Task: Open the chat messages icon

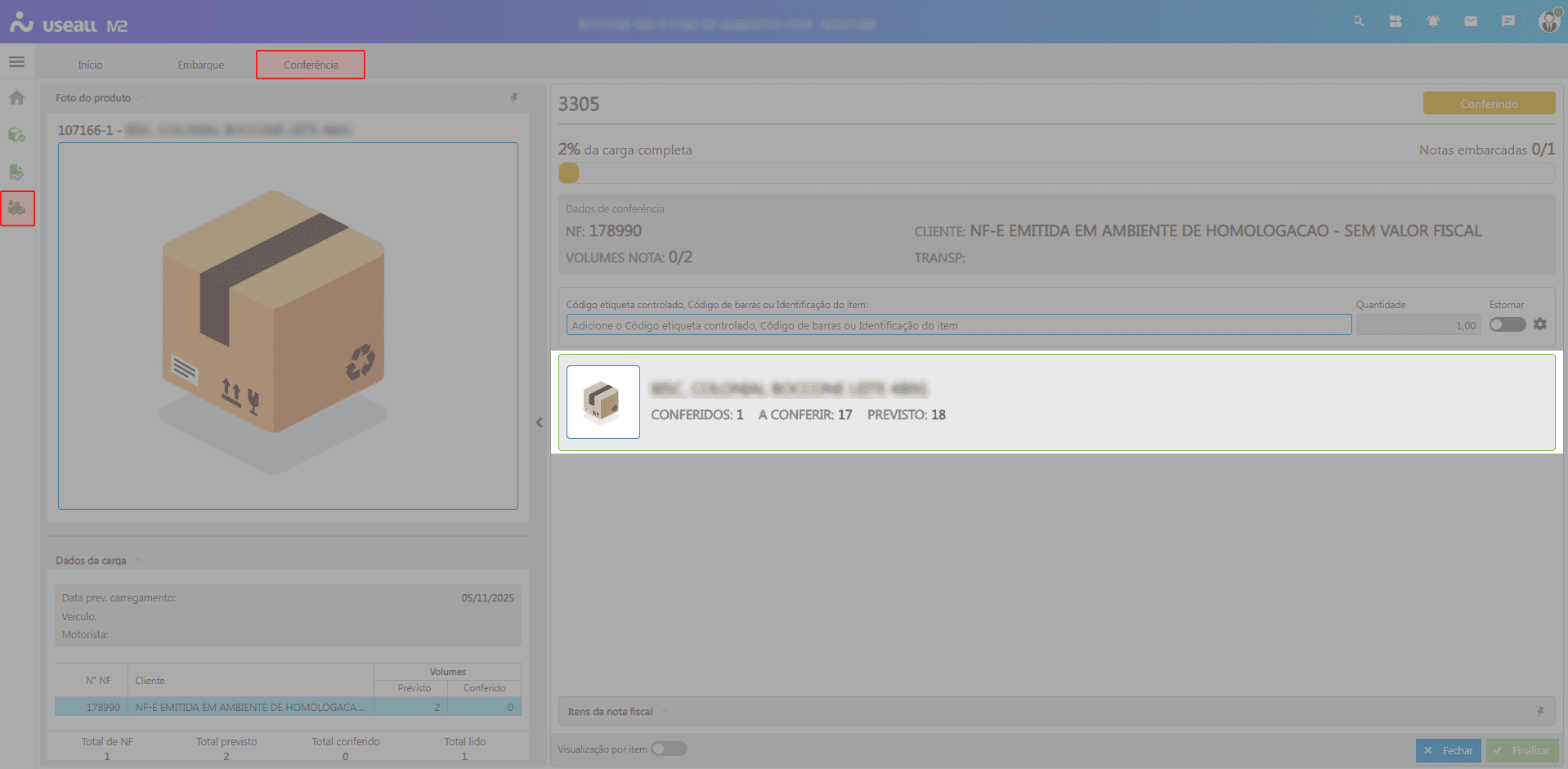Action: tap(1508, 21)
